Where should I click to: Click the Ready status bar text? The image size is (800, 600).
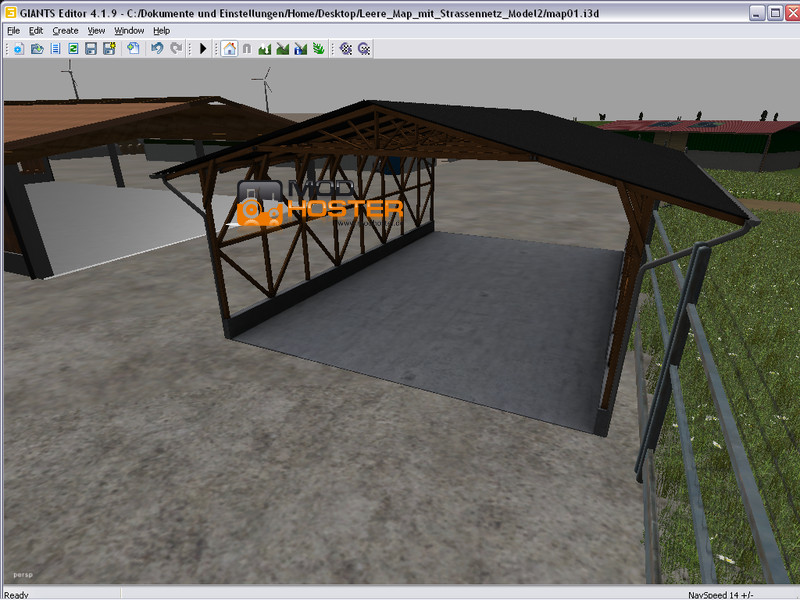pyautogui.click(x=16, y=595)
